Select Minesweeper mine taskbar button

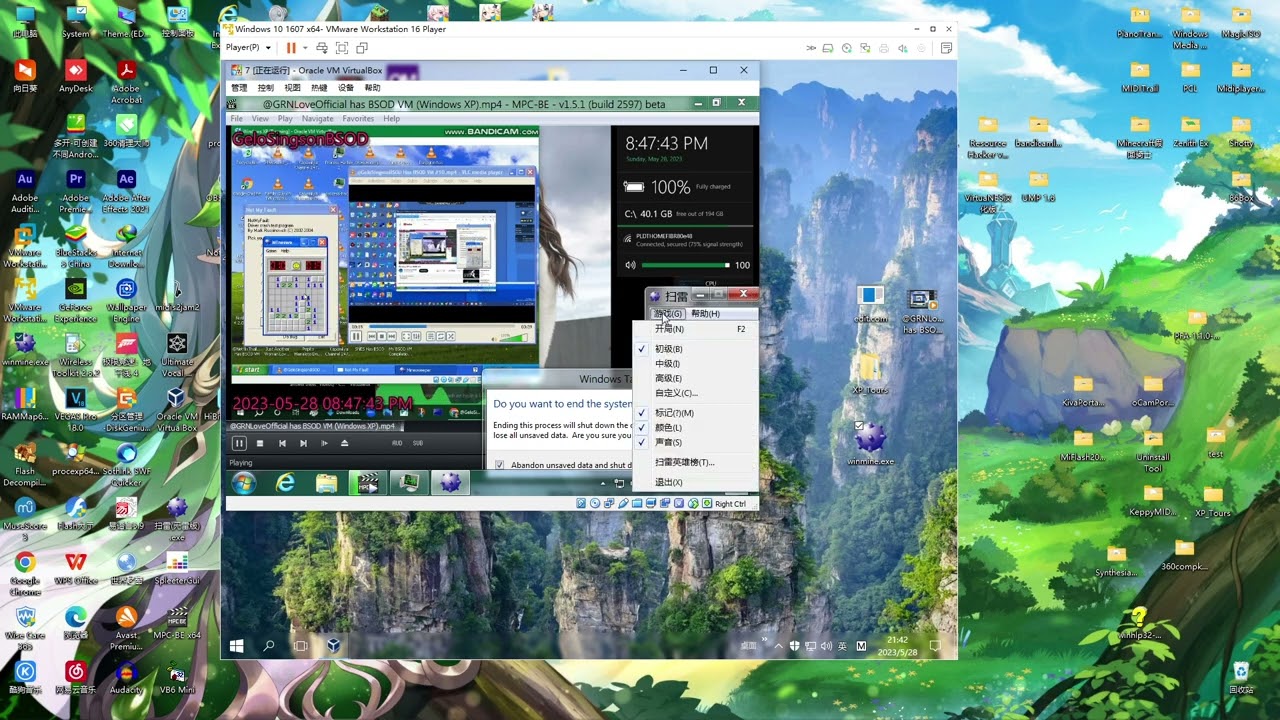tap(450, 483)
